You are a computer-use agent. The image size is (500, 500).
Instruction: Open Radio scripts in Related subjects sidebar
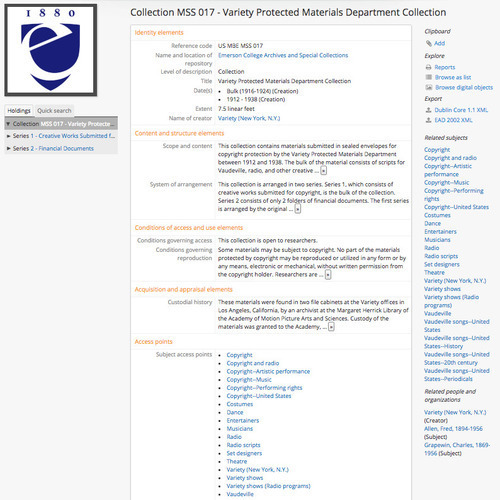(441, 256)
